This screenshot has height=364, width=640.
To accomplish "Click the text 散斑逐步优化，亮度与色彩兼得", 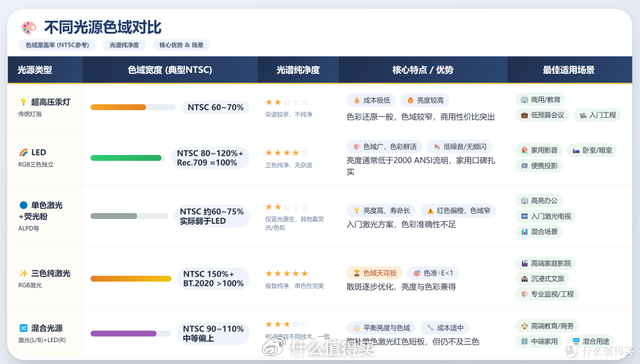I will 401,287.
